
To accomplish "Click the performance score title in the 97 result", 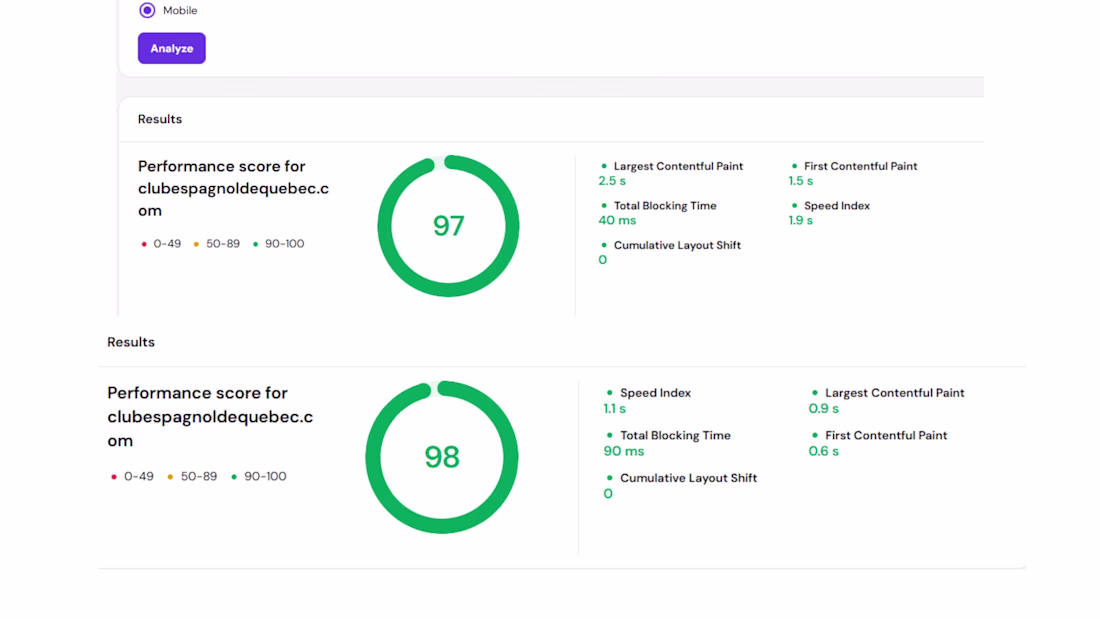I will 234,188.
